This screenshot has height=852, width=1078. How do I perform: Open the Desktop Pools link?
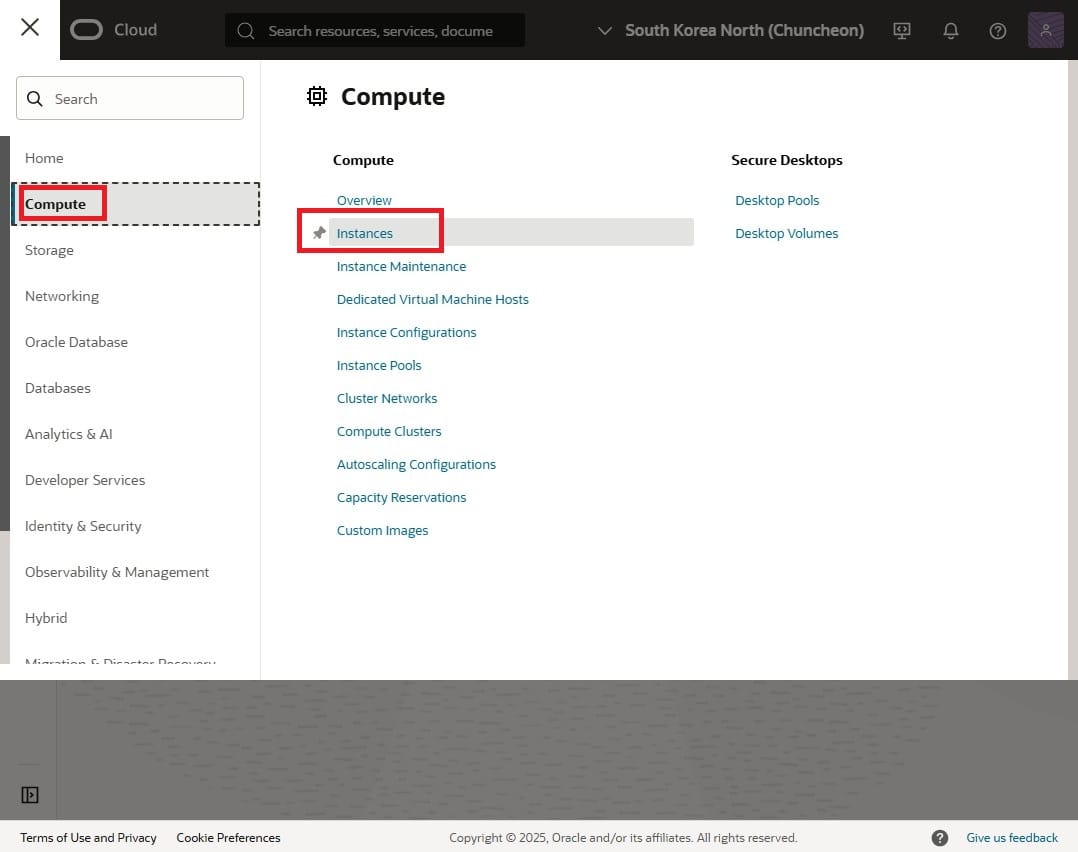(x=777, y=200)
